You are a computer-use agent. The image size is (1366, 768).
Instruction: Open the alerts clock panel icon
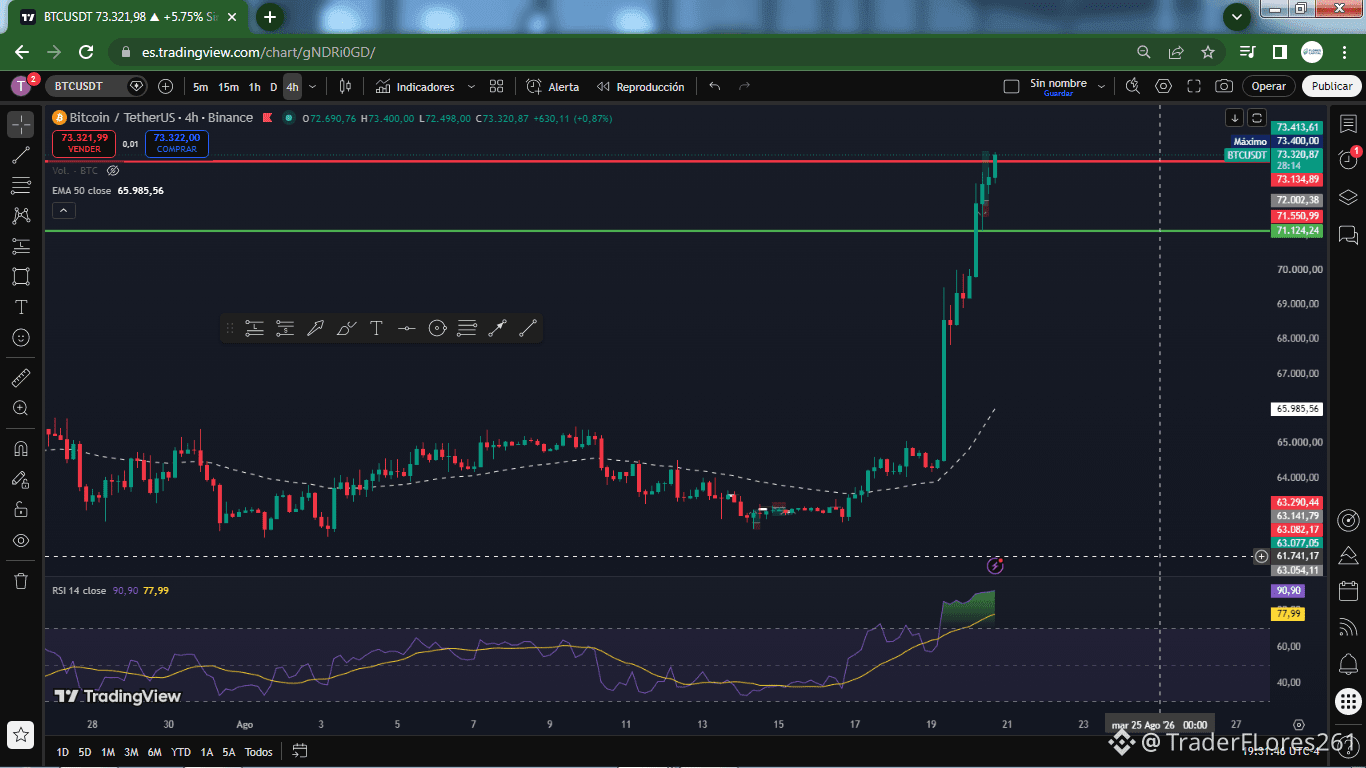point(1348,160)
